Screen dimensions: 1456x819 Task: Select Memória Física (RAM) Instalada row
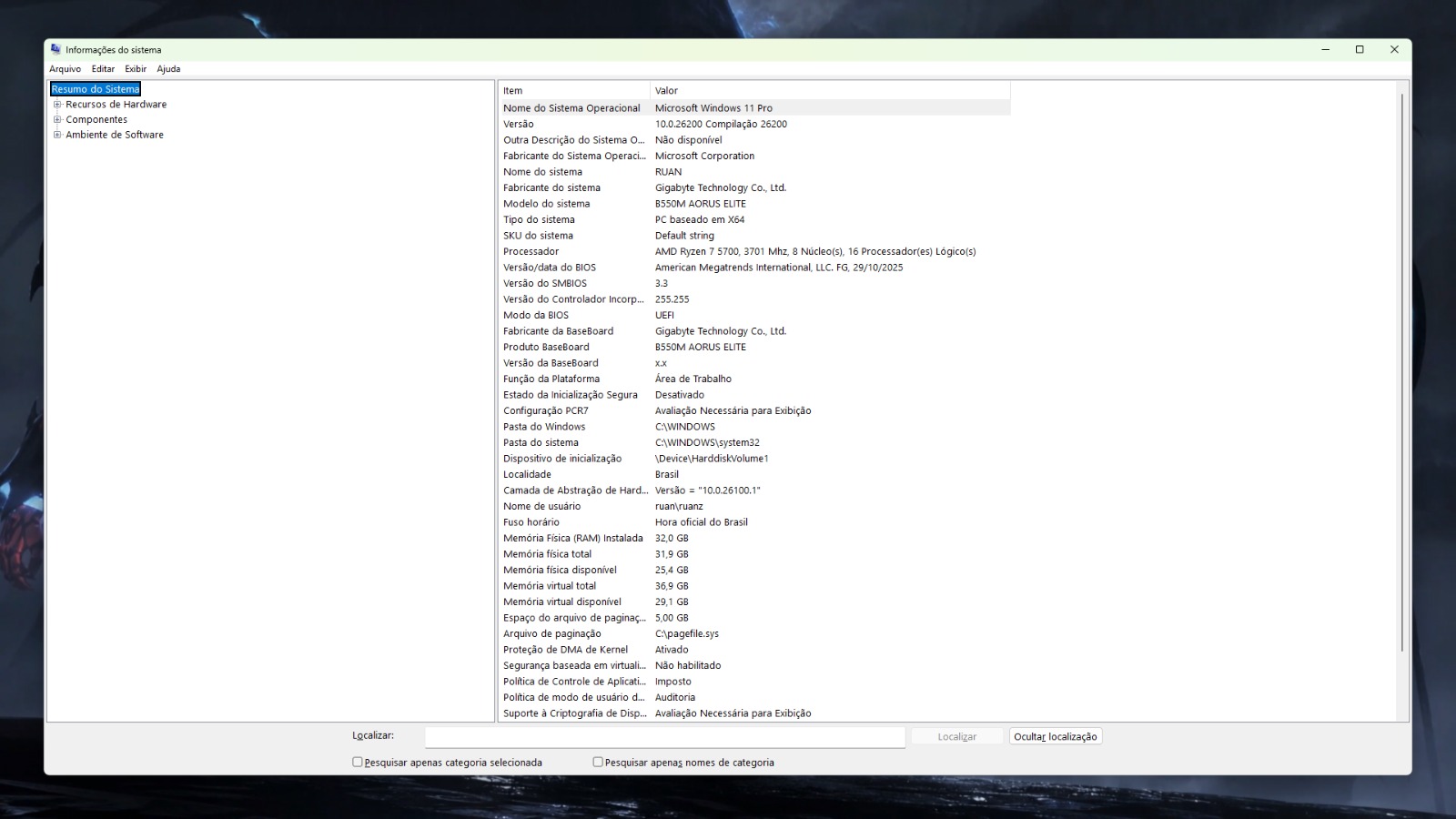click(x=754, y=539)
